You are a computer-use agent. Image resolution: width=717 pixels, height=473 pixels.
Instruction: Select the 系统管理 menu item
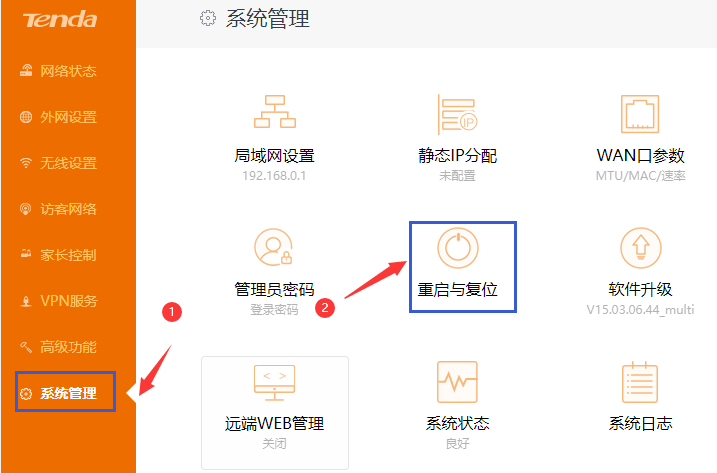tap(68, 393)
